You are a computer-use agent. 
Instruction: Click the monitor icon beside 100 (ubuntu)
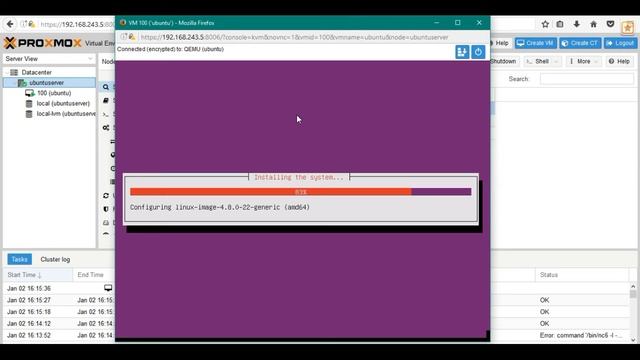30,93
